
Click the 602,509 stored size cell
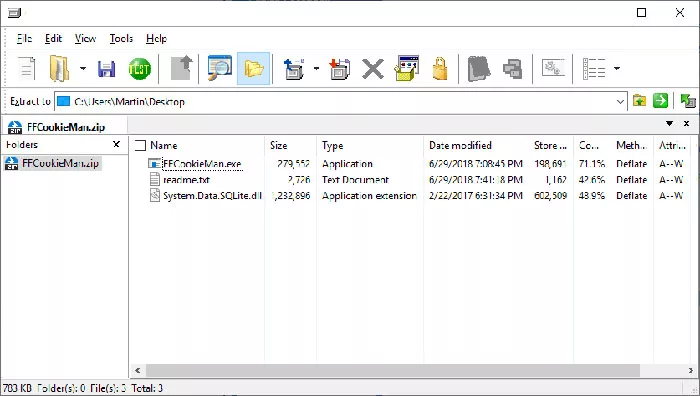tap(550, 196)
